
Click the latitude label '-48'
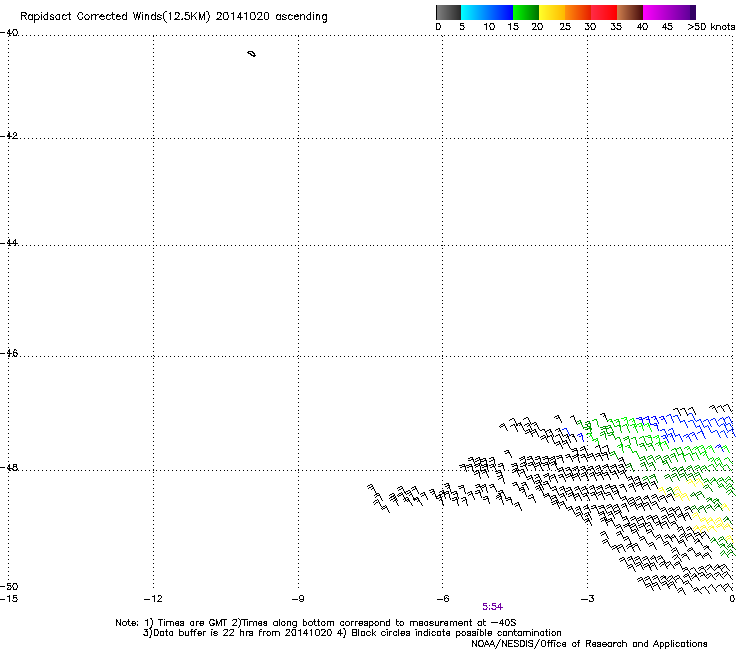(9, 467)
